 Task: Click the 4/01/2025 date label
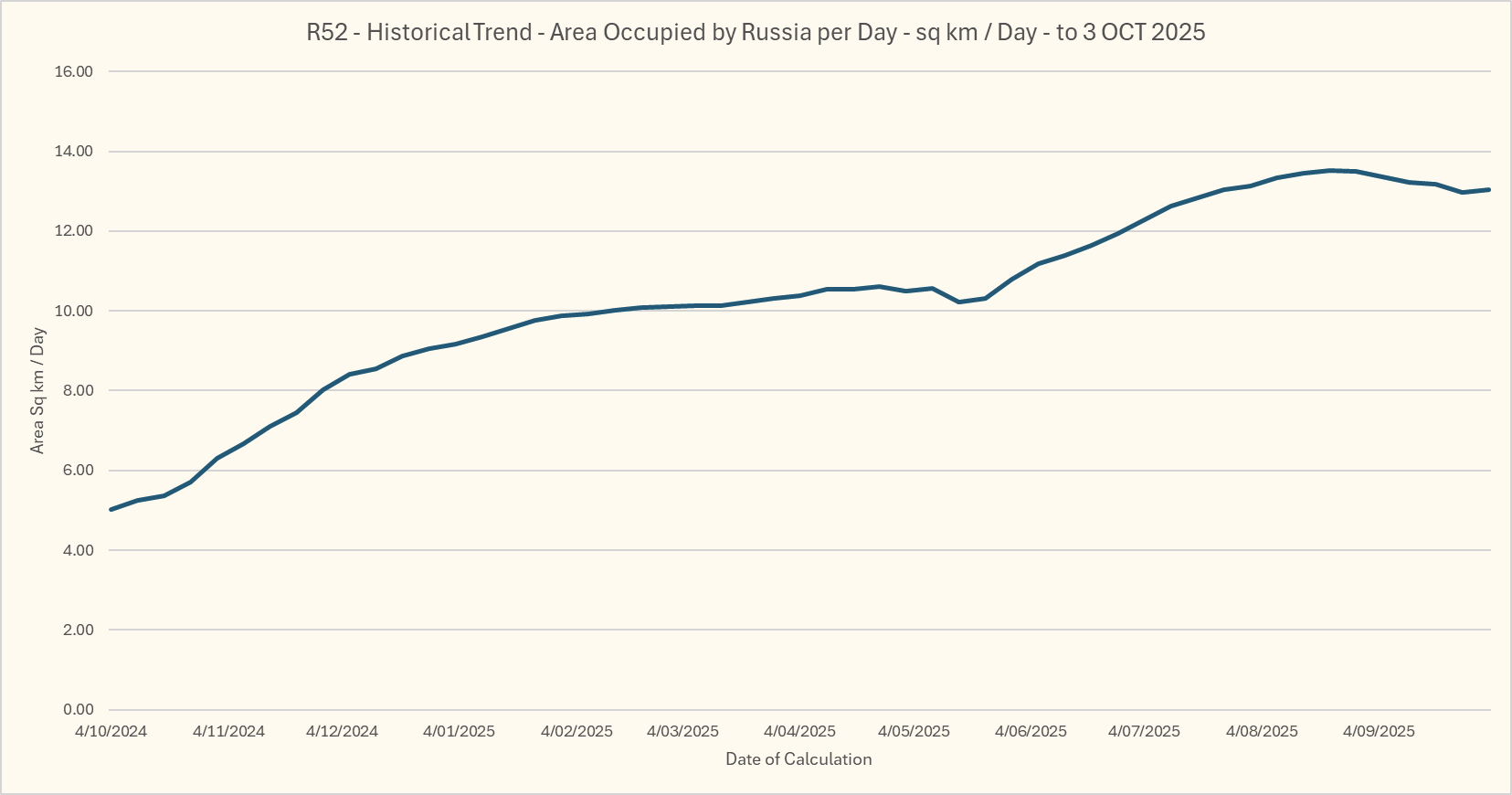pos(459,732)
